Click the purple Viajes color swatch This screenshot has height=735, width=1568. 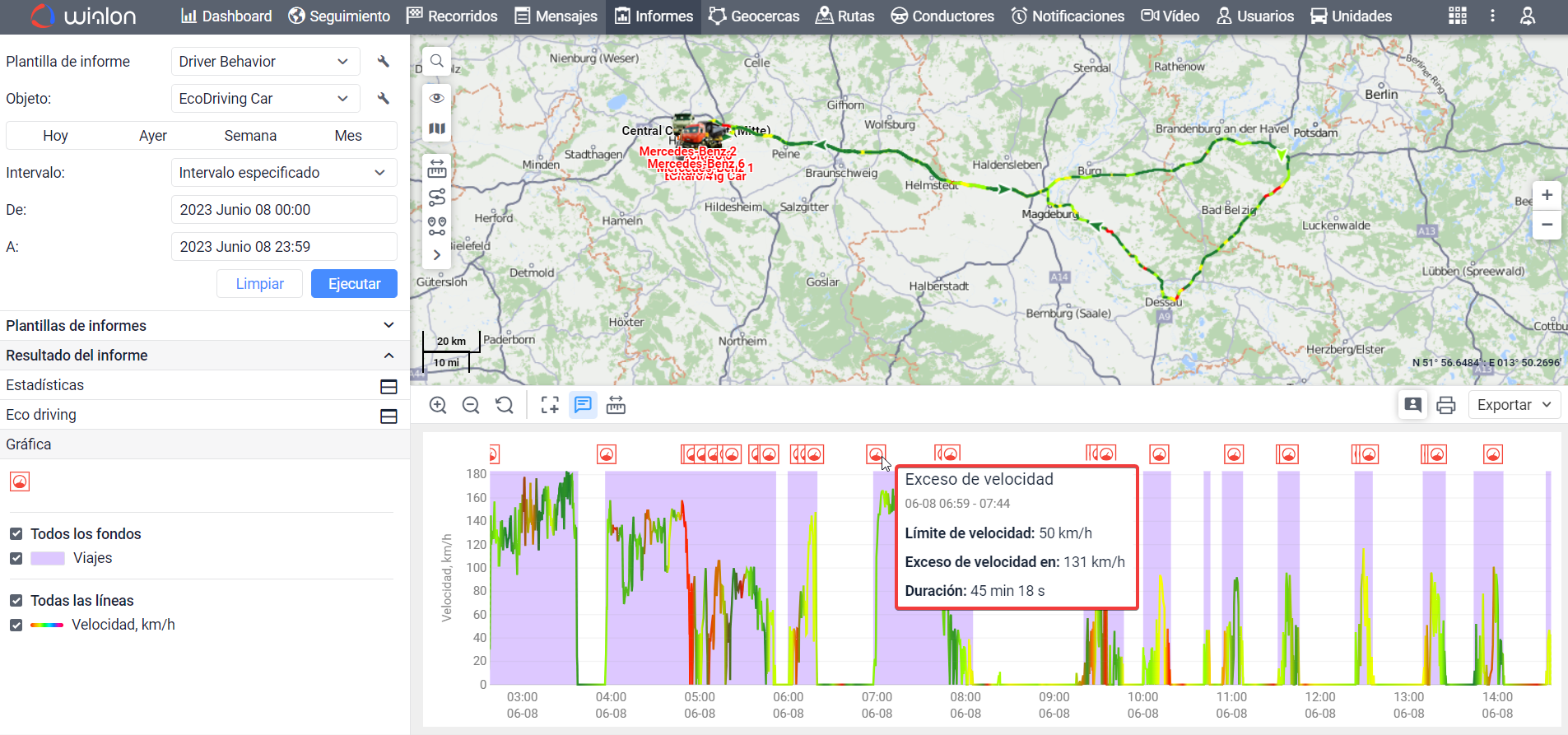[48, 558]
